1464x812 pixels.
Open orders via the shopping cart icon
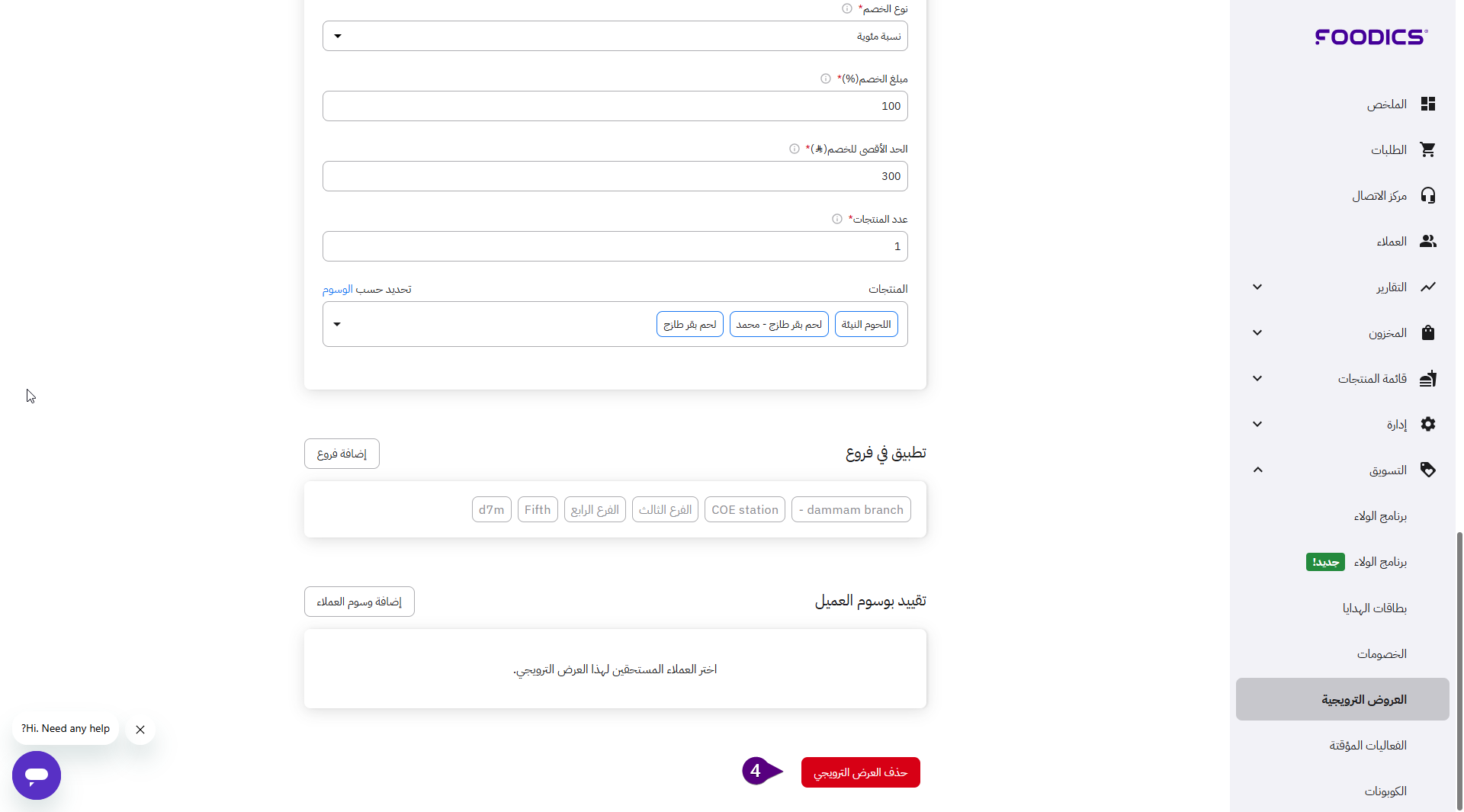click(x=1427, y=149)
